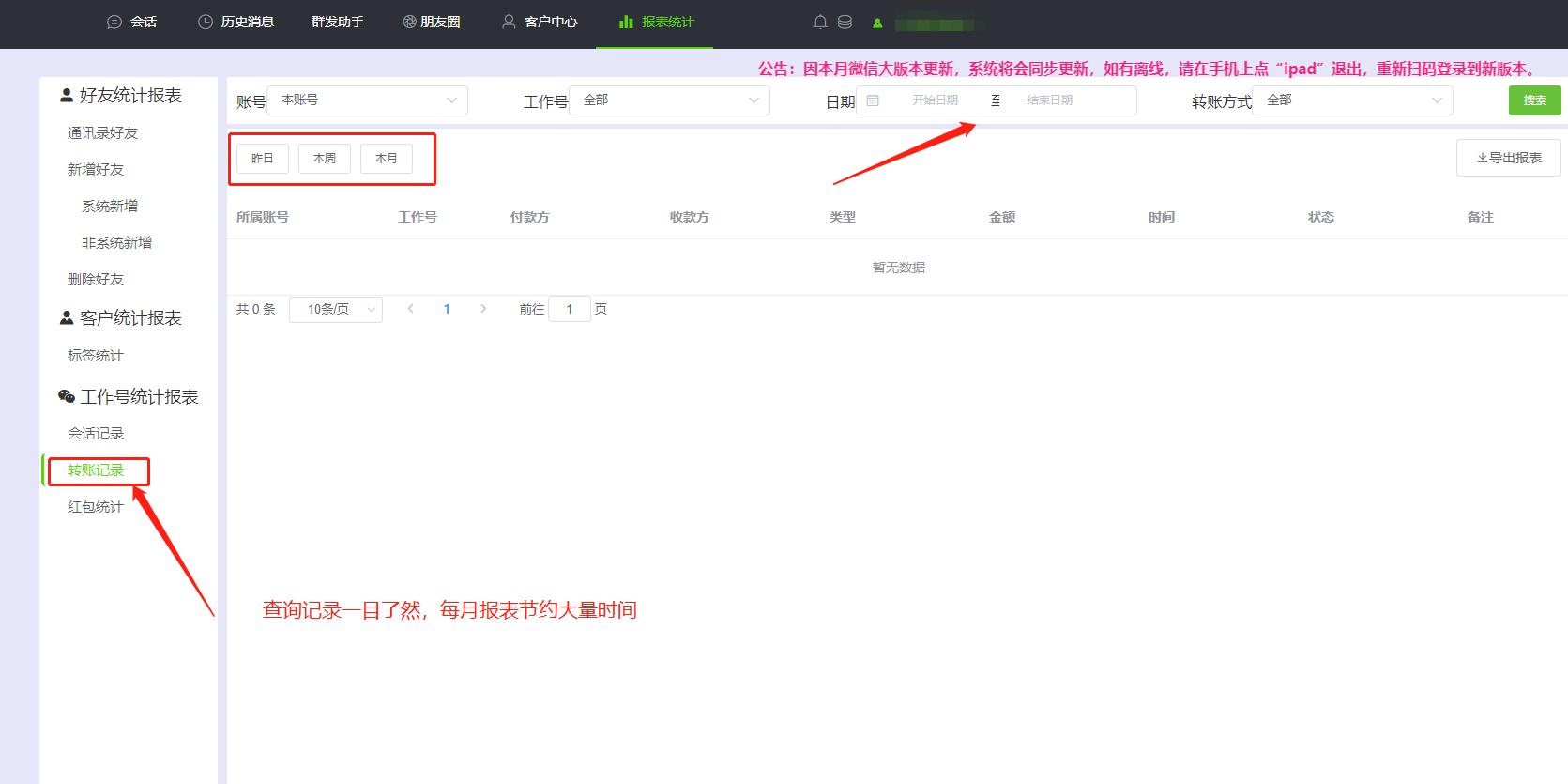1568x784 pixels.
Task: Click the 导出报表 export button
Action: [1509, 158]
